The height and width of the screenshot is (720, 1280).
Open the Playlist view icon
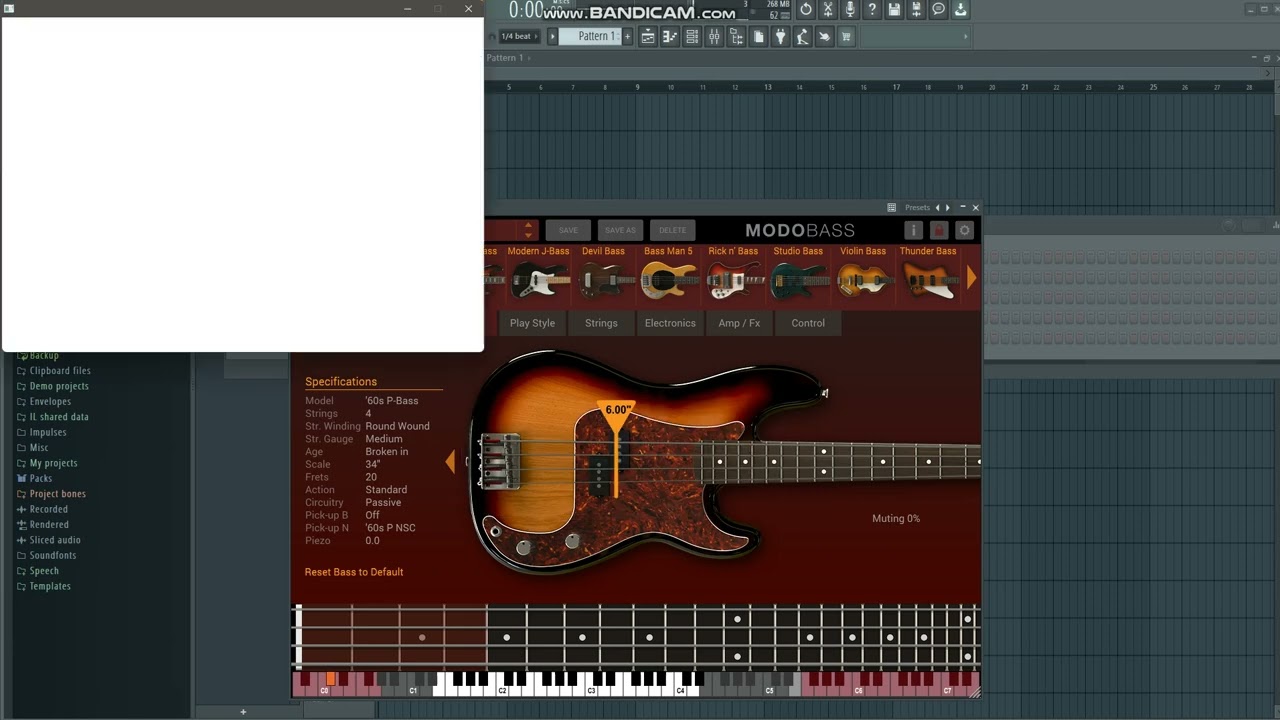pos(648,37)
